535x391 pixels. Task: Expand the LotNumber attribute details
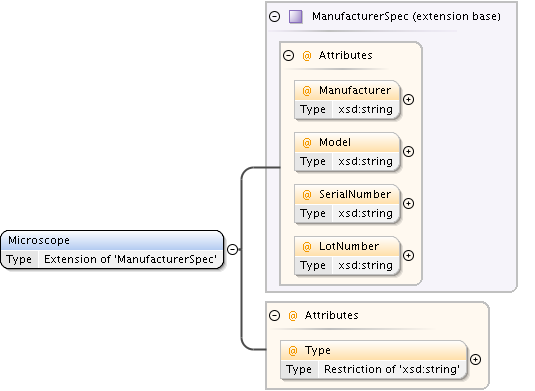[408, 256]
